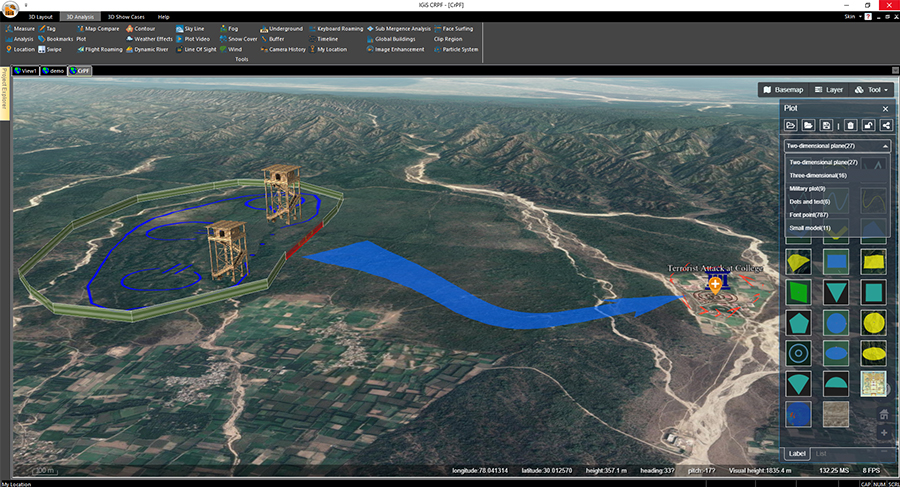The width and height of the screenshot is (900, 487).
Task: Click the save icon in Plot panel
Action: click(x=825, y=125)
